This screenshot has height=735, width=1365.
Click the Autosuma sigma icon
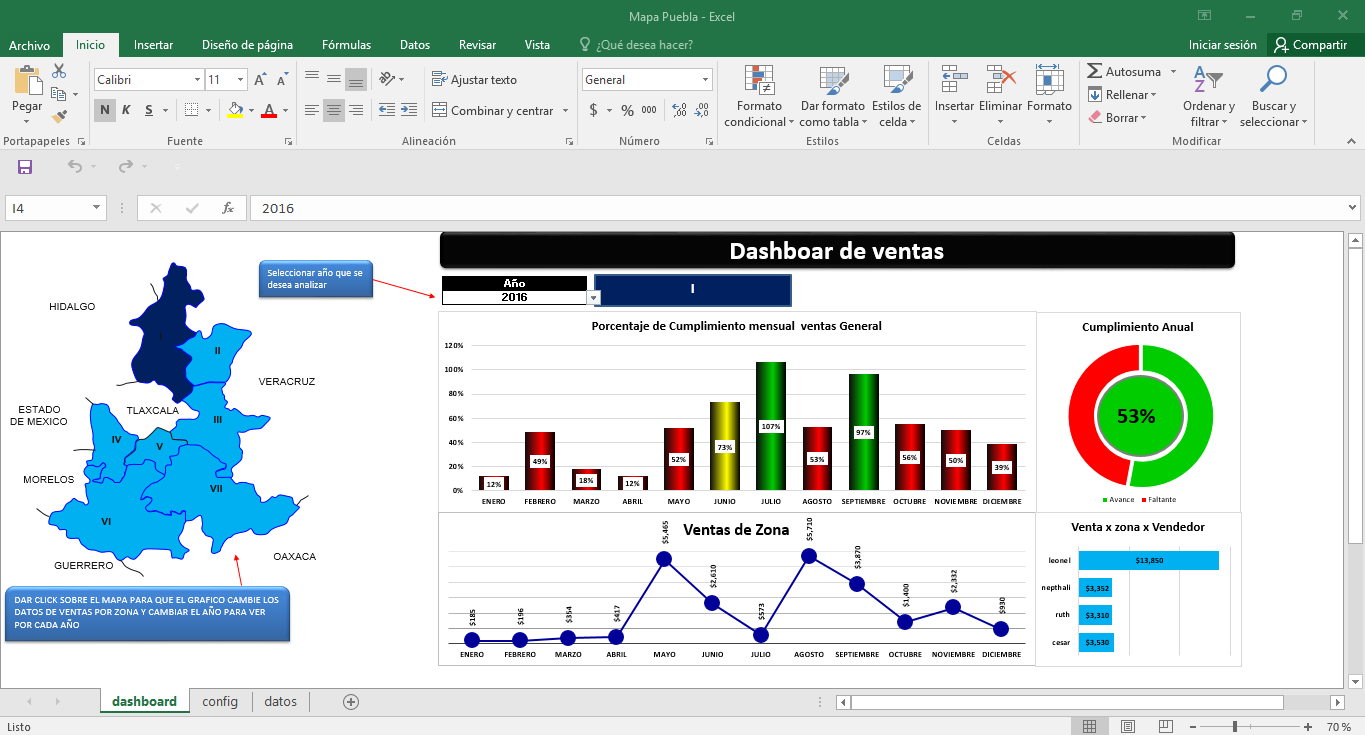(1095, 72)
